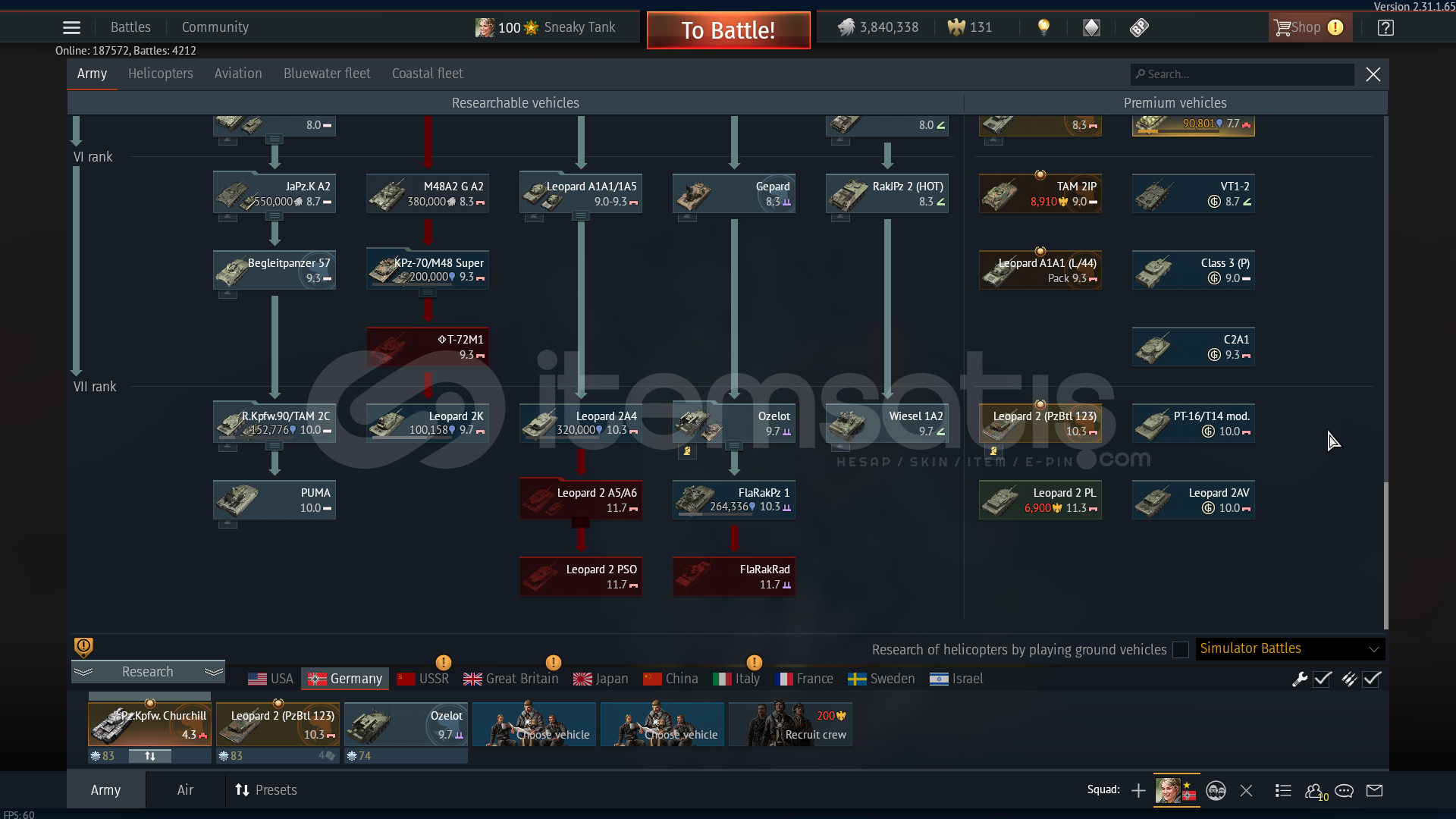The width and height of the screenshot is (1456, 819).
Task: Click the wrench auto-repair icon
Action: coord(1300,679)
